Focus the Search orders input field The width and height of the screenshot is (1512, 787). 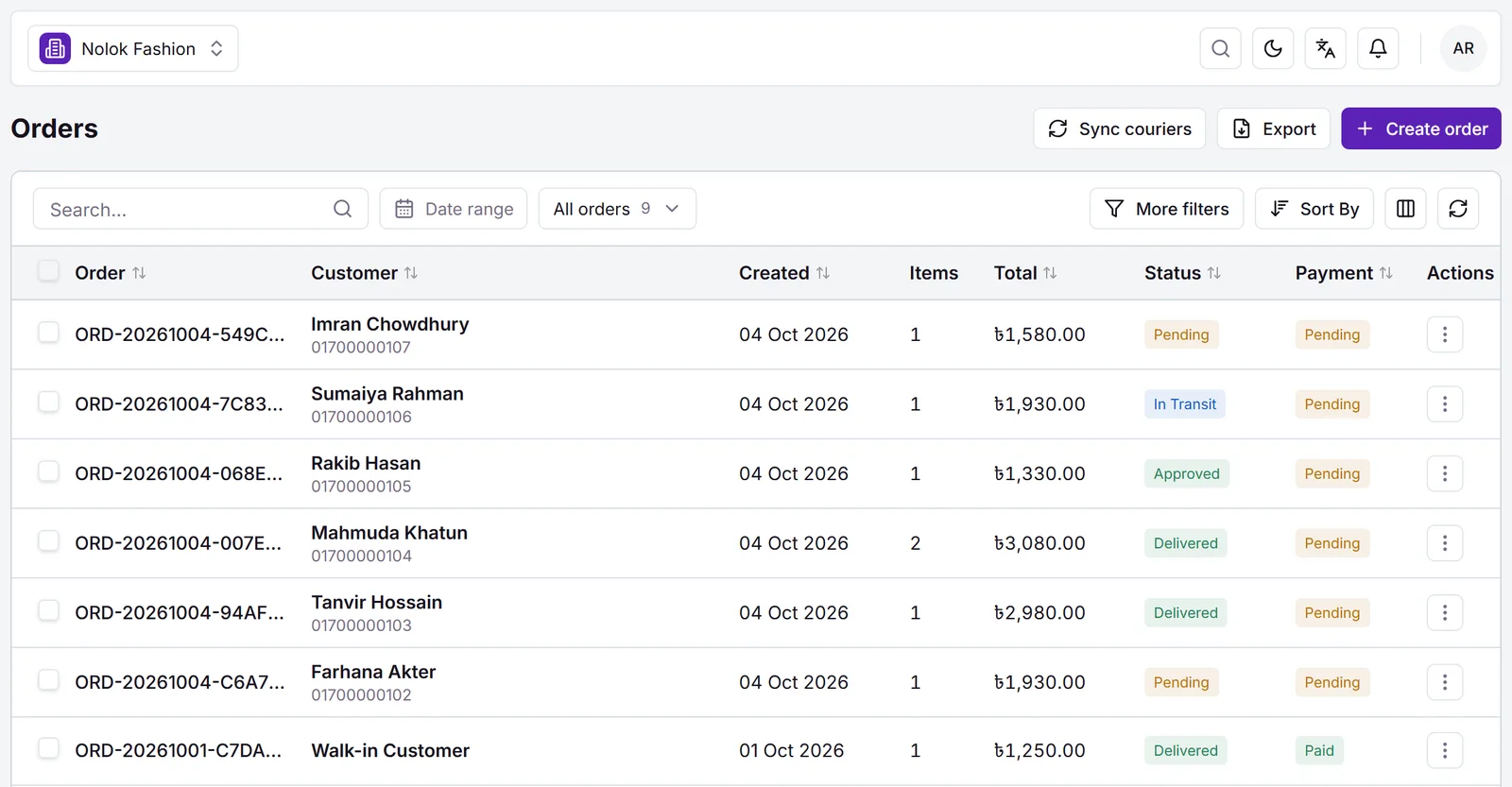[200, 209]
